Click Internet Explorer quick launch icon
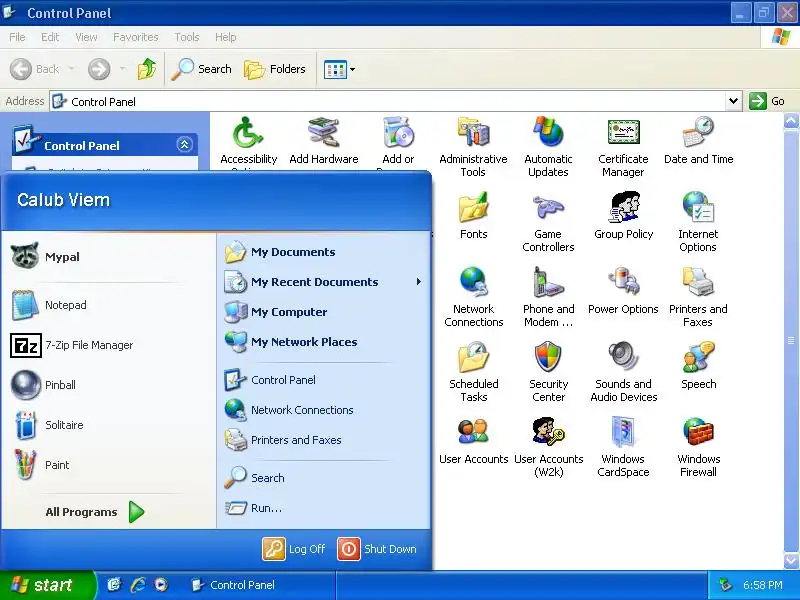800x600 pixels. point(138,585)
